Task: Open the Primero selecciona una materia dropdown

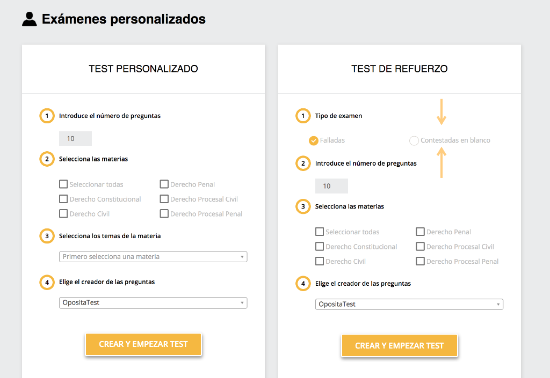Action: point(153,257)
